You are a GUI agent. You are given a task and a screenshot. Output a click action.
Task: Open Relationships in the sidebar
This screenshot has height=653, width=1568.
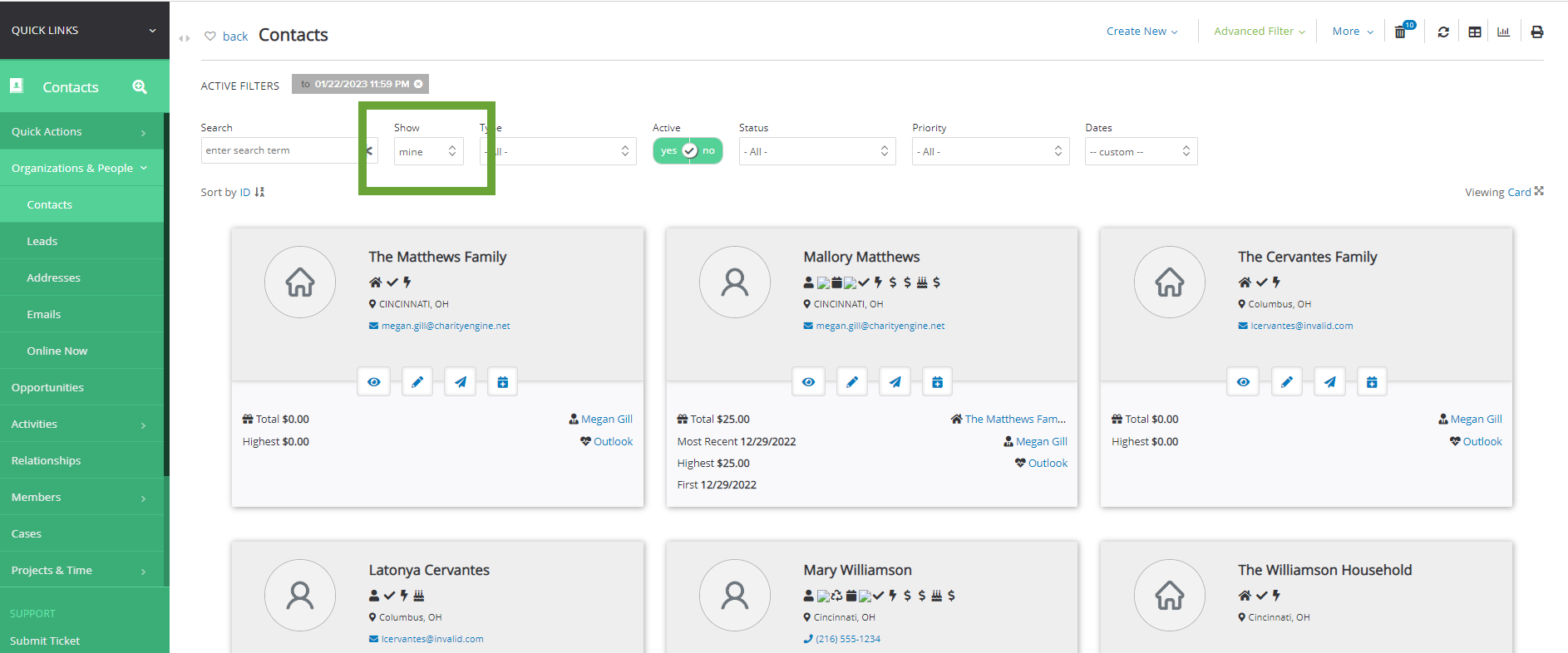coord(81,460)
